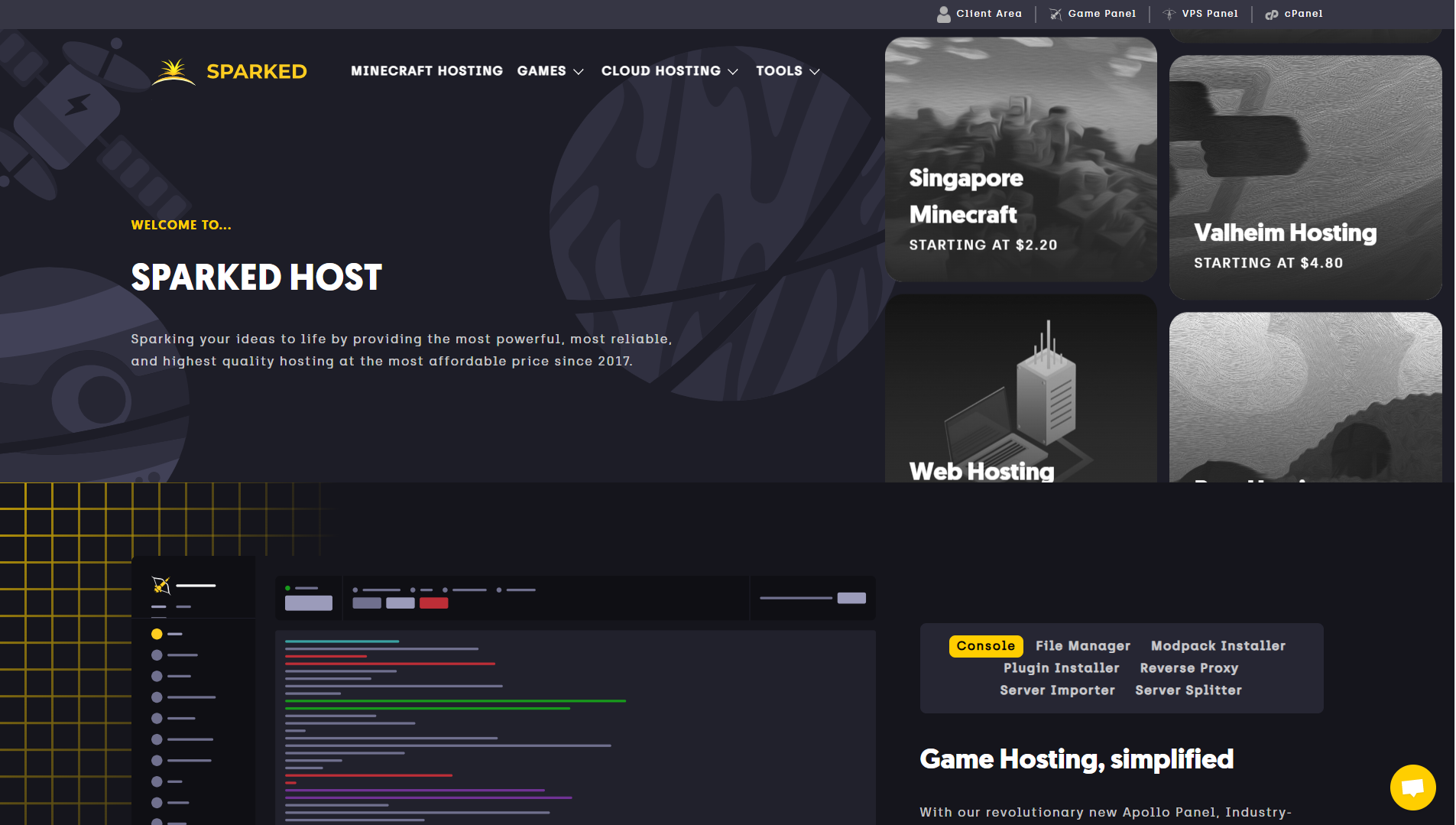The width and height of the screenshot is (1456, 825).
Task: Open the Web Hosting card
Action: [1020, 388]
